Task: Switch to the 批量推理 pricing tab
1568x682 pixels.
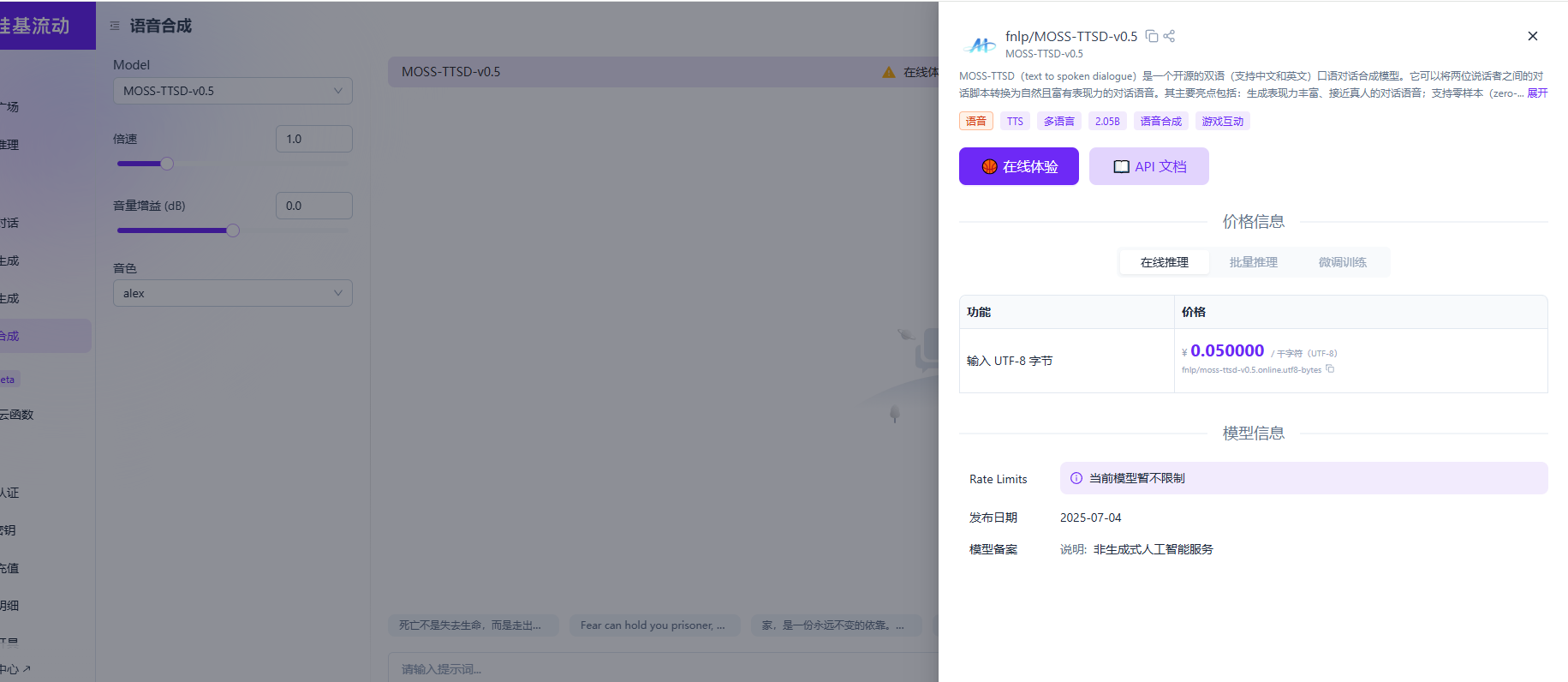Action: 1254,262
